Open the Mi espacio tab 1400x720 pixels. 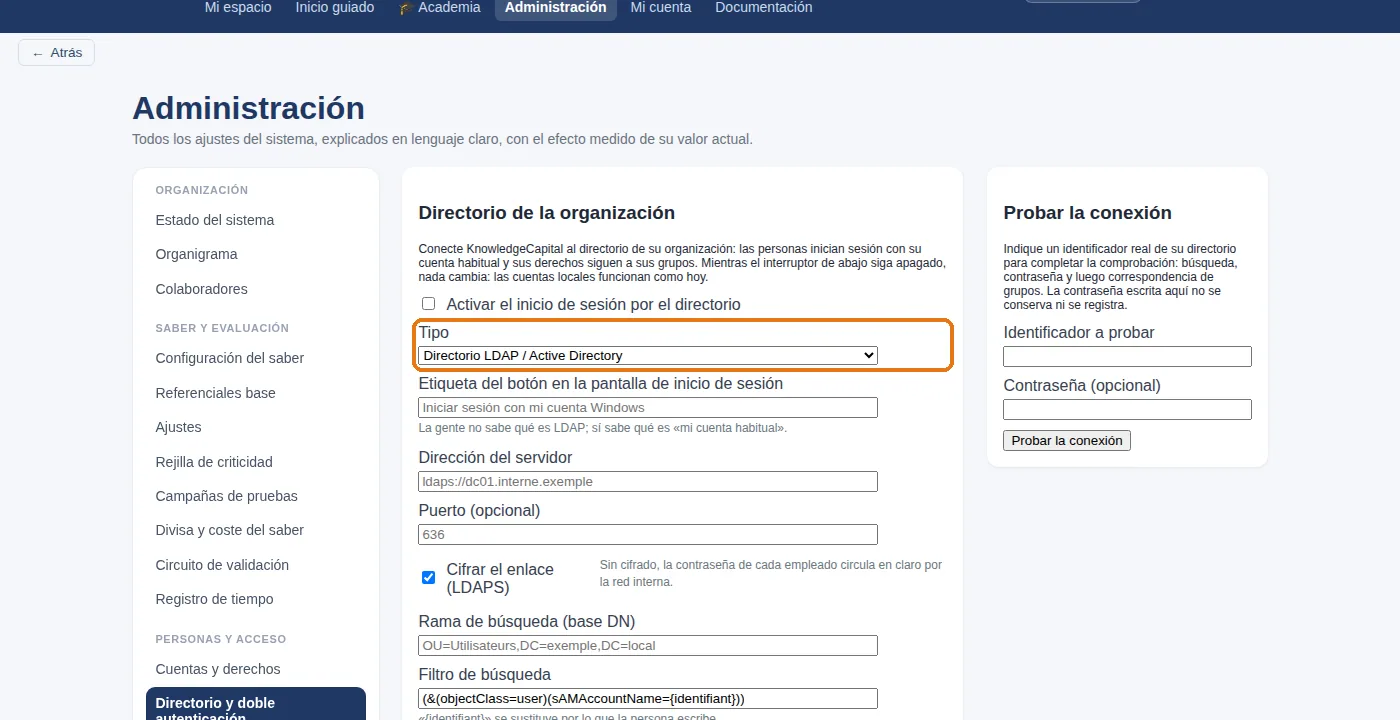(x=238, y=8)
